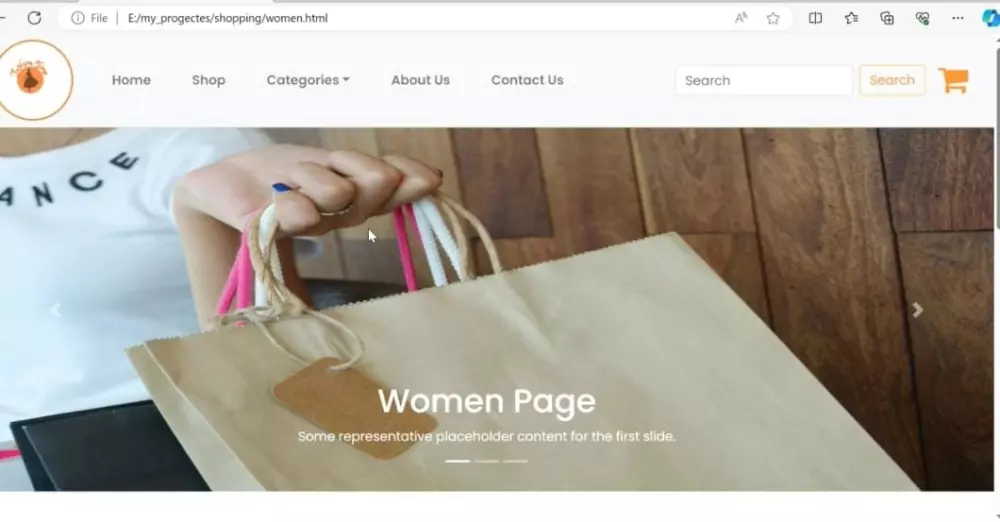The image size is (1000, 522).
Task: Click into the Search input field
Action: pos(763,80)
